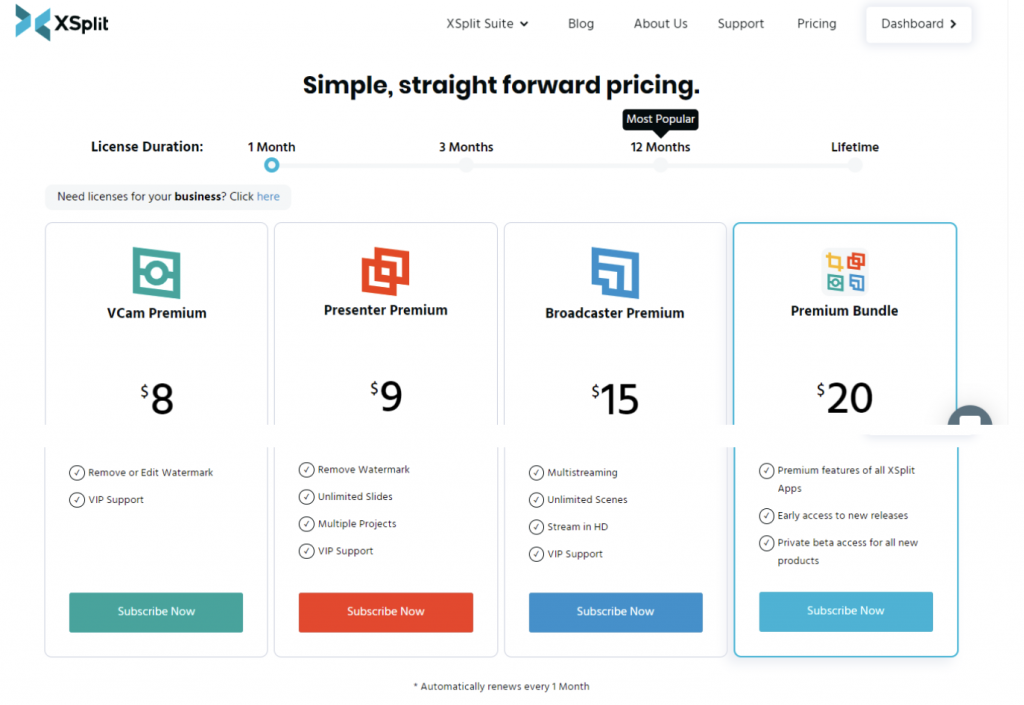Viewport: 1024px width, 705px height.
Task: Click the Presenter Premium orange icon
Action: [385, 268]
